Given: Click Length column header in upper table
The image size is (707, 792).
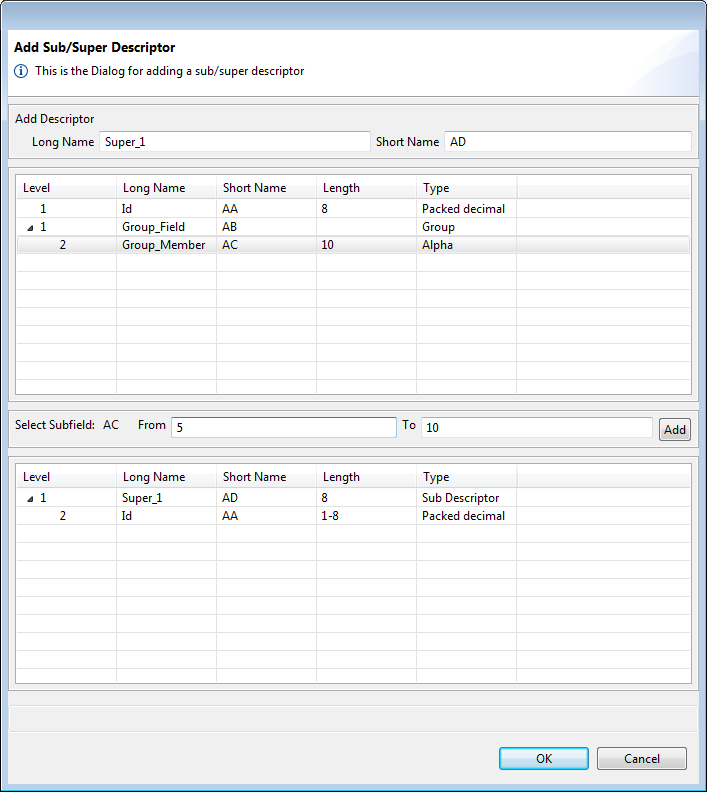Looking at the screenshot, I should point(367,188).
